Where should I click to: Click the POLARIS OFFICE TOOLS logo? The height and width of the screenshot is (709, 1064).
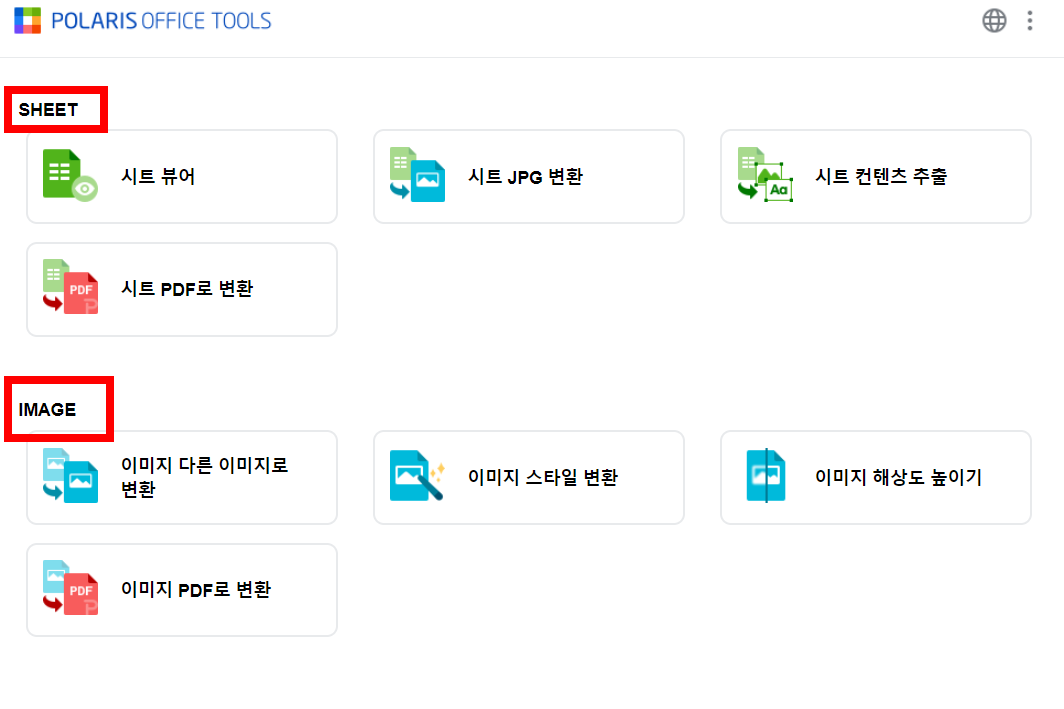(142, 20)
